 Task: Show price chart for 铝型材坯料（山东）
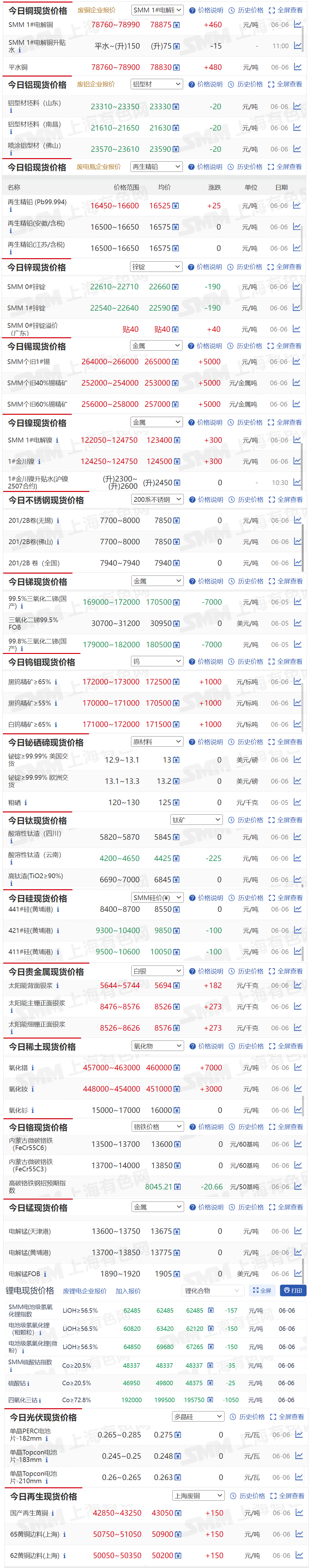pos(297,106)
